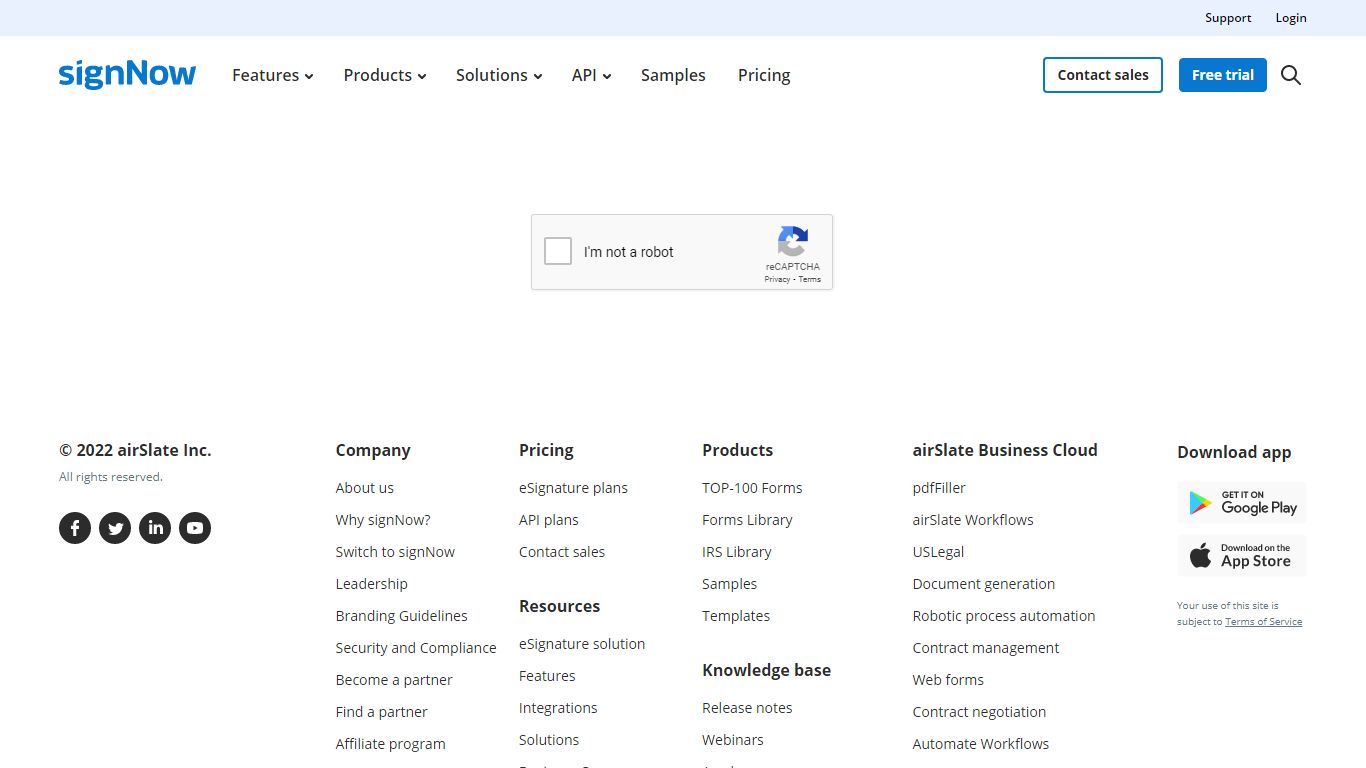Open the search magnifier icon
Image resolution: width=1366 pixels, height=768 pixels.
(x=1291, y=75)
